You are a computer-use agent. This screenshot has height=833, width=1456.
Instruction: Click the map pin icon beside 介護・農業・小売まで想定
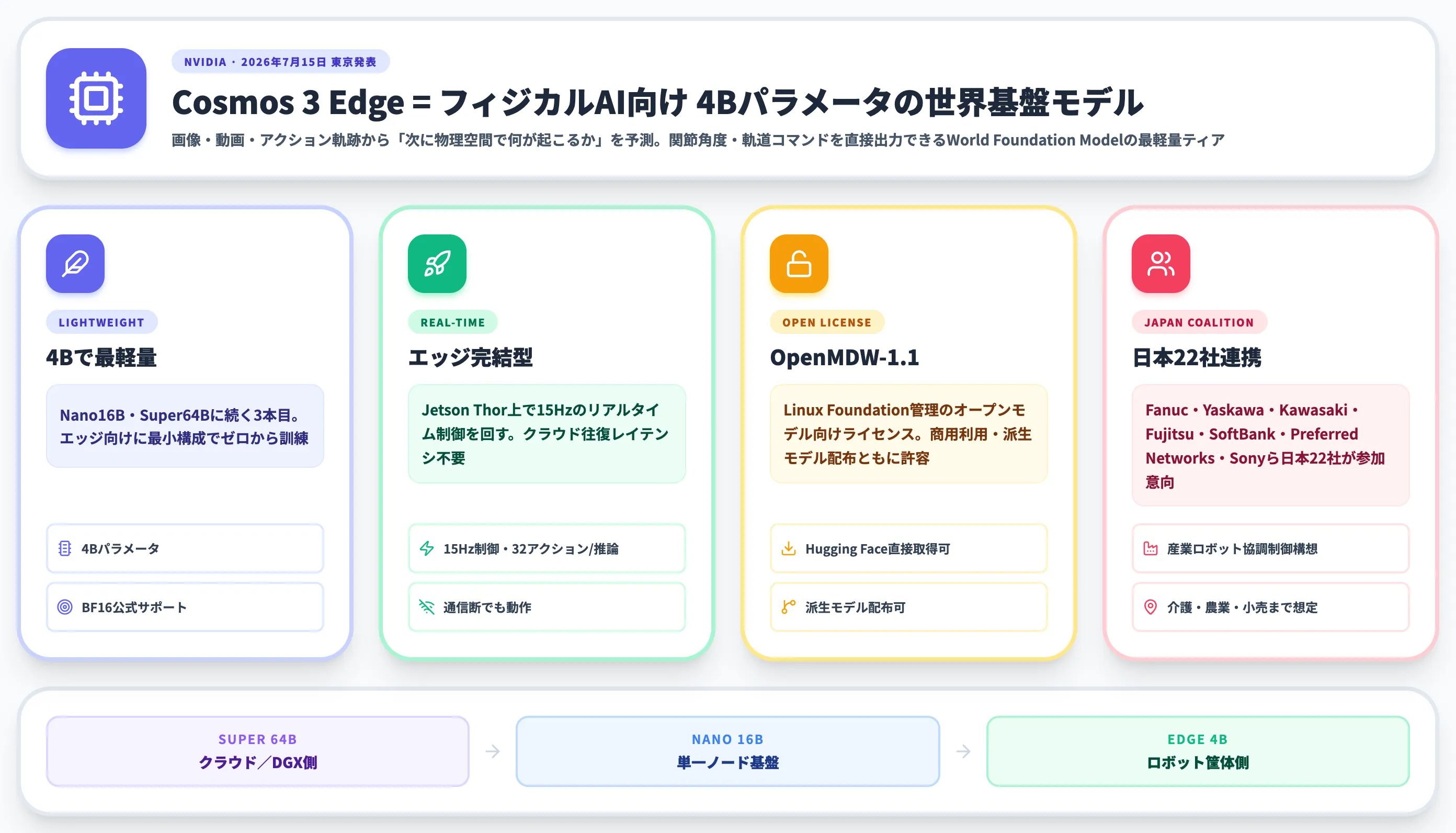click(x=1151, y=607)
